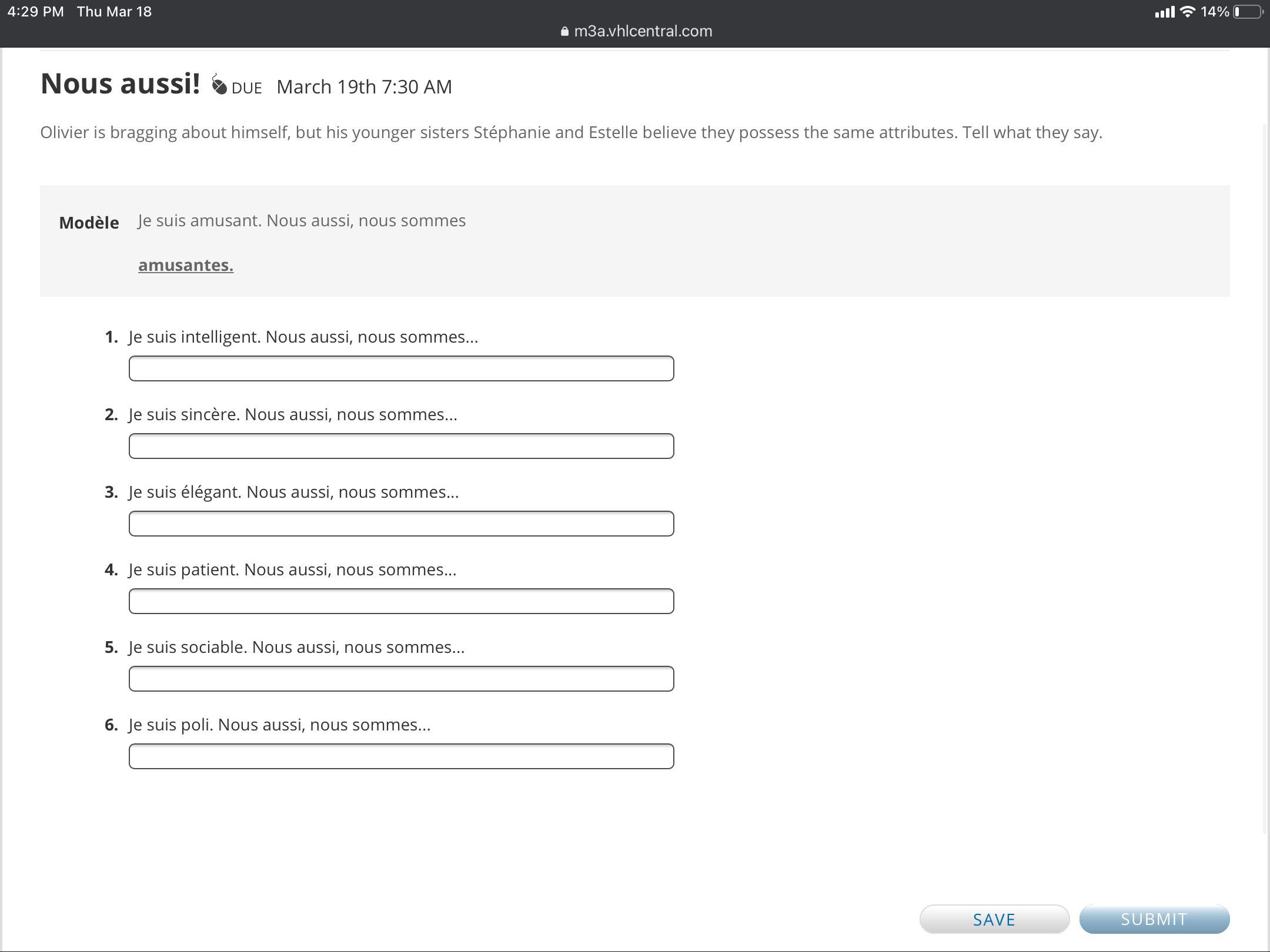Tap the m3a.vhlcentral.com address bar

click(642, 32)
